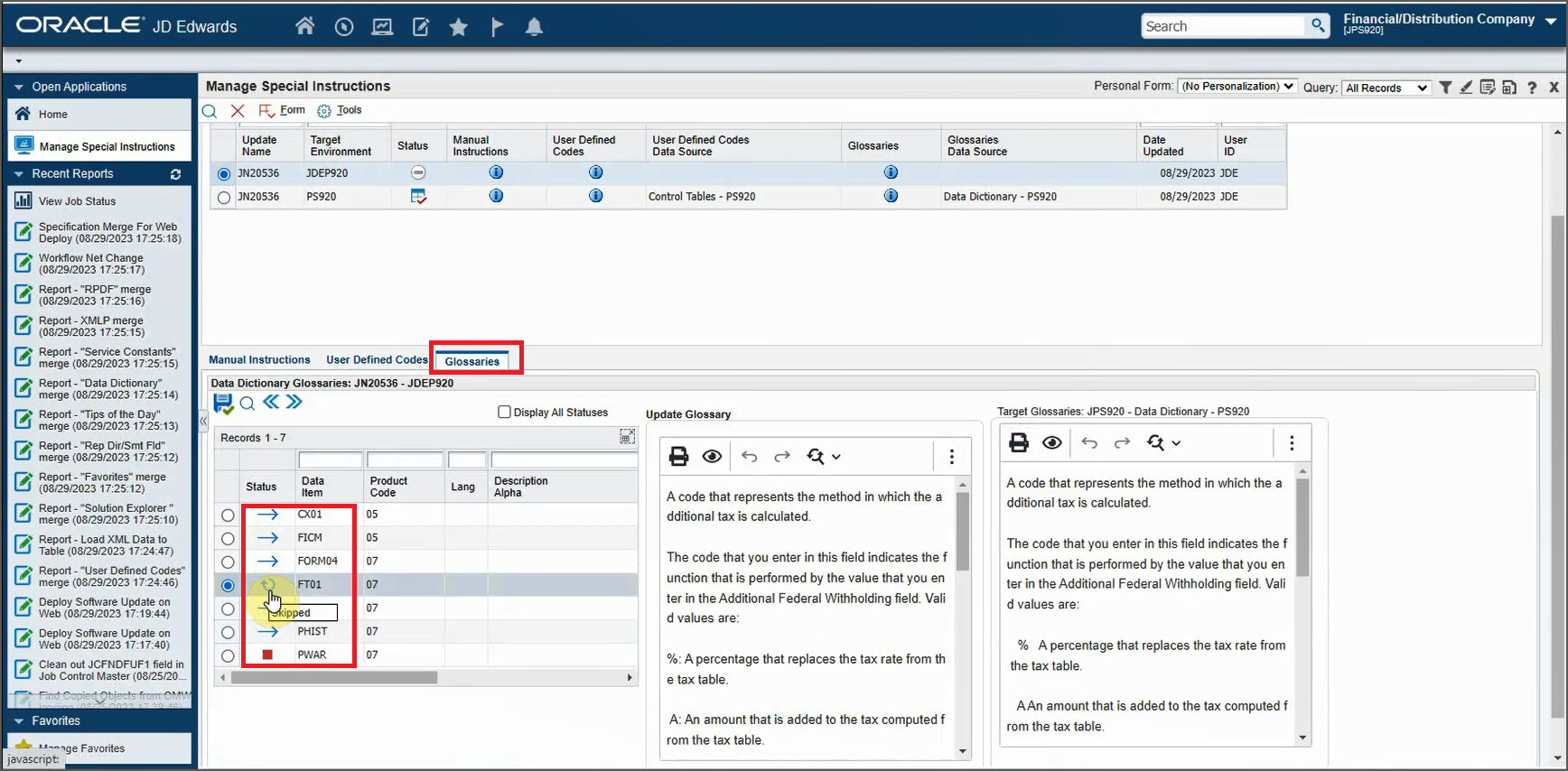Click the header Search input field
Screen dimensions: 1568x771
1223,26
